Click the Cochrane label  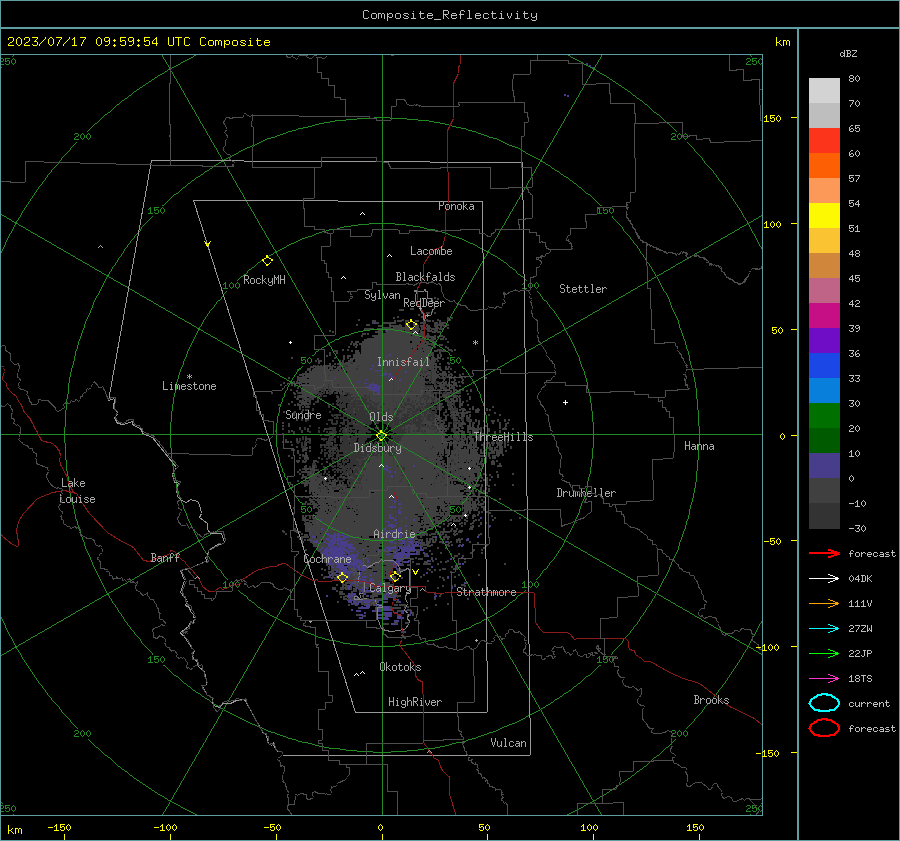(x=327, y=559)
